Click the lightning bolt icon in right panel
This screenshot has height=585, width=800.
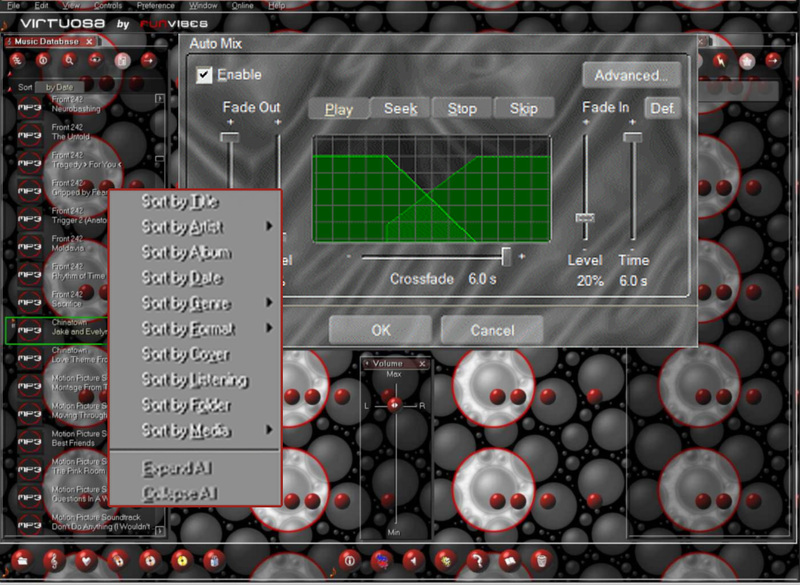point(721,61)
